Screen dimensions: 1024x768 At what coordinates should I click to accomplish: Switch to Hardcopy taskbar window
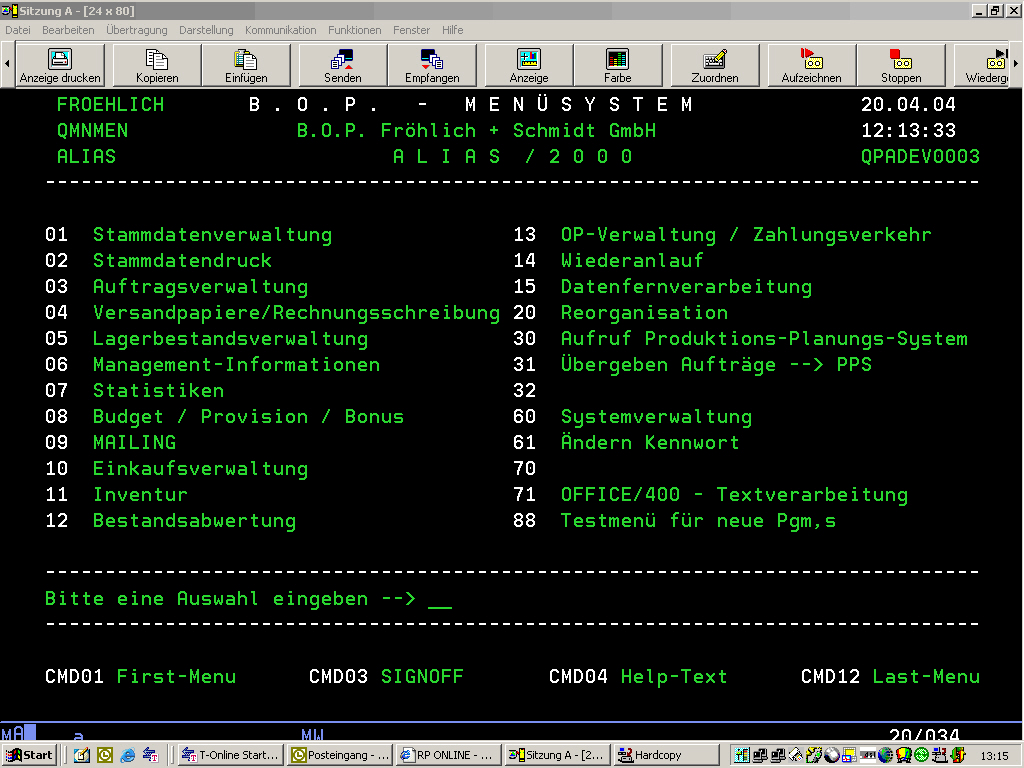(665, 755)
